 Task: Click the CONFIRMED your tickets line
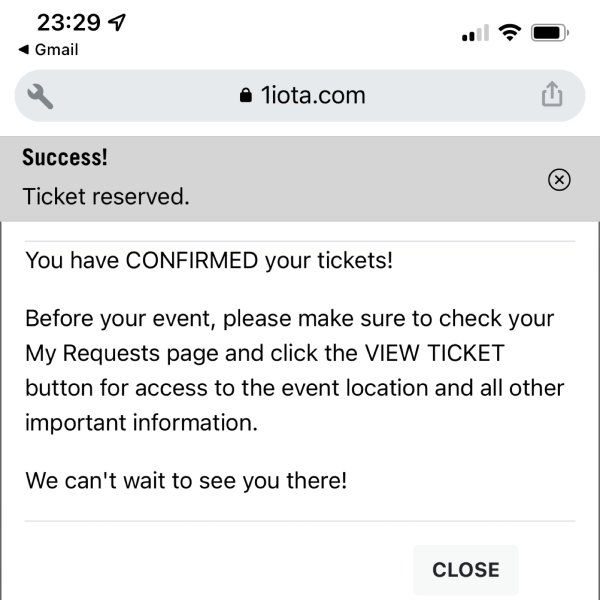209,261
